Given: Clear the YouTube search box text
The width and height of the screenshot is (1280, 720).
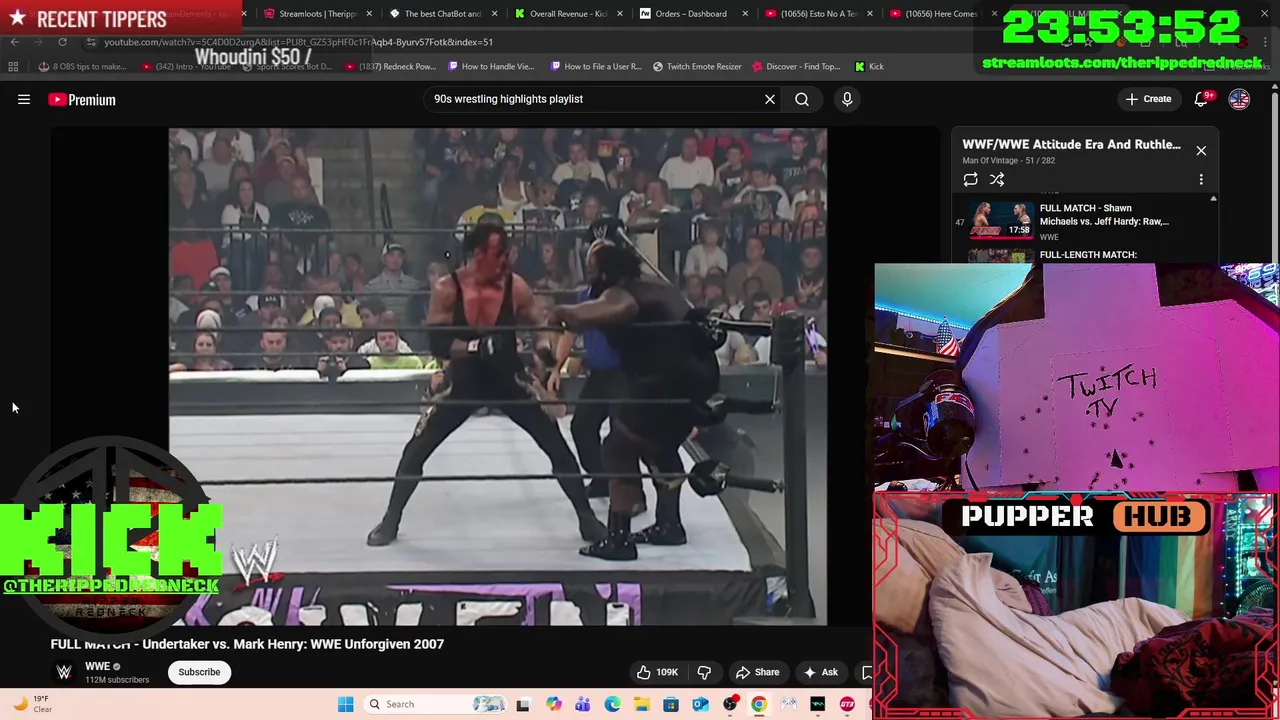Looking at the screenshot, I should (770, 99).
